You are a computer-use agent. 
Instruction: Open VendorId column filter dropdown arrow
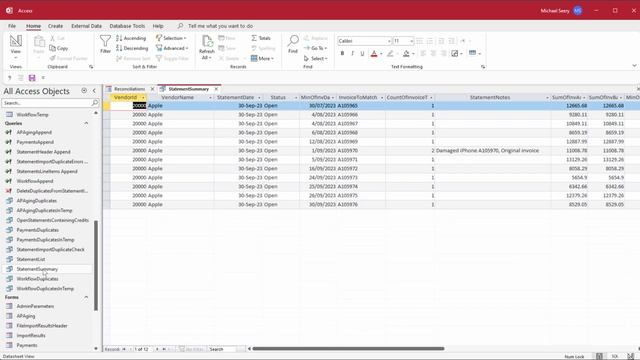143,98
